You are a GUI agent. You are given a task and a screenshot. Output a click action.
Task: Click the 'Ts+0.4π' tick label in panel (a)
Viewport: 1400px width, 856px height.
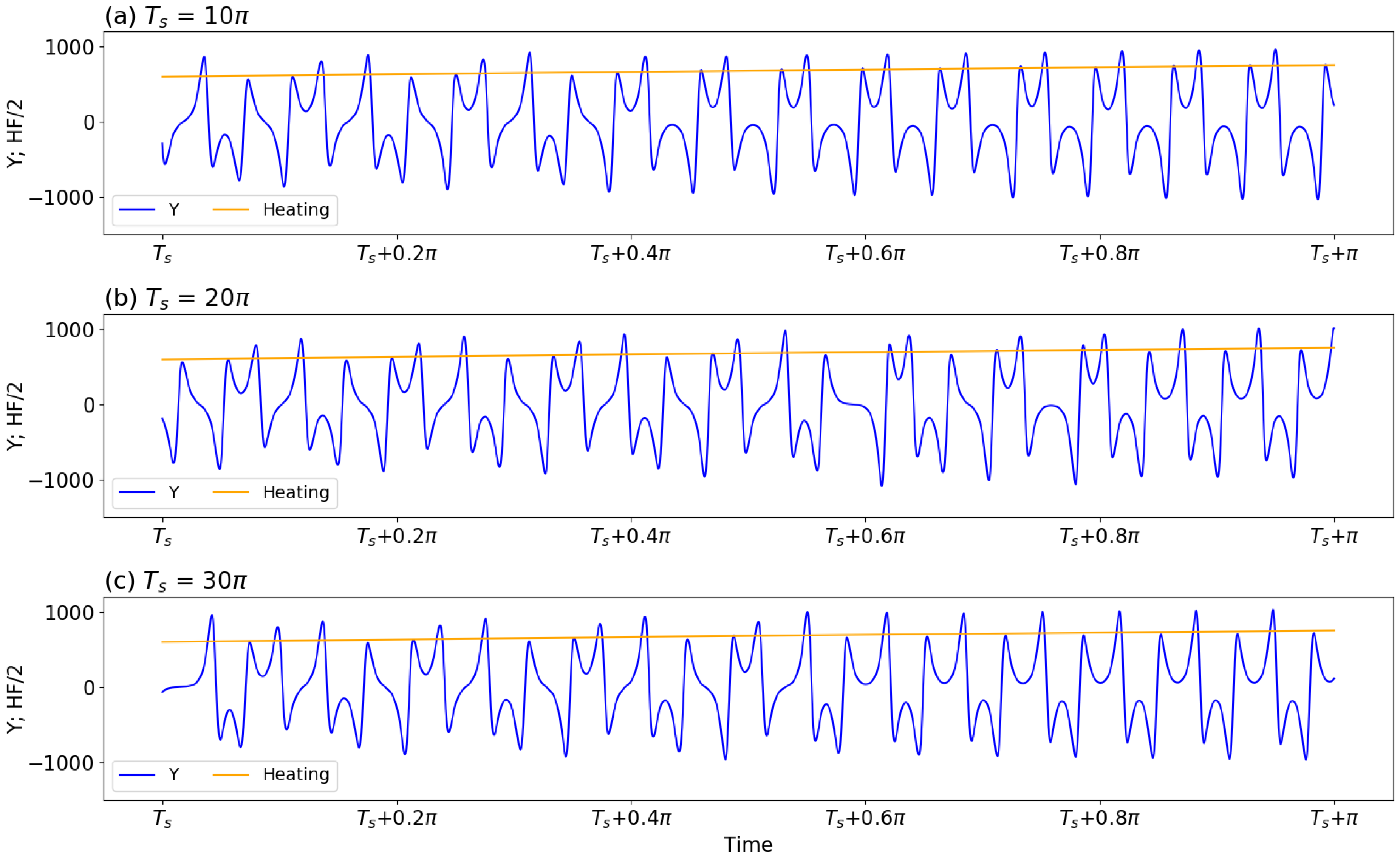click(x=631, y=254)
